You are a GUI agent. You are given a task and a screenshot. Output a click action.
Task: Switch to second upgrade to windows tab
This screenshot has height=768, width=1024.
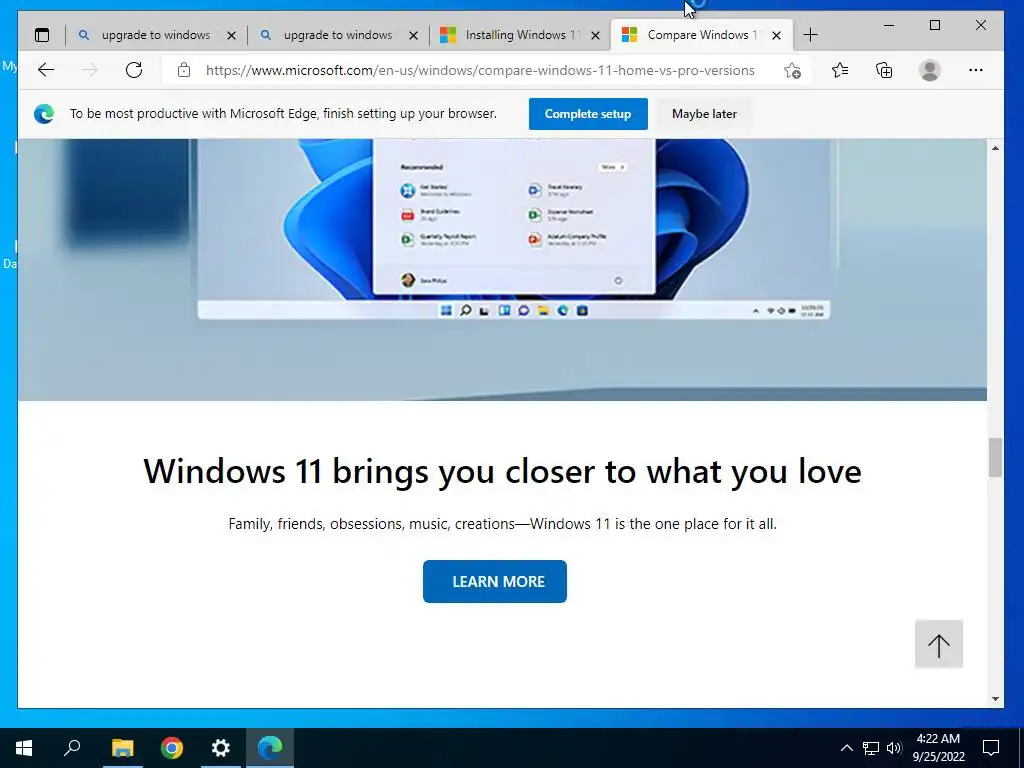click(x=338, y=35)
